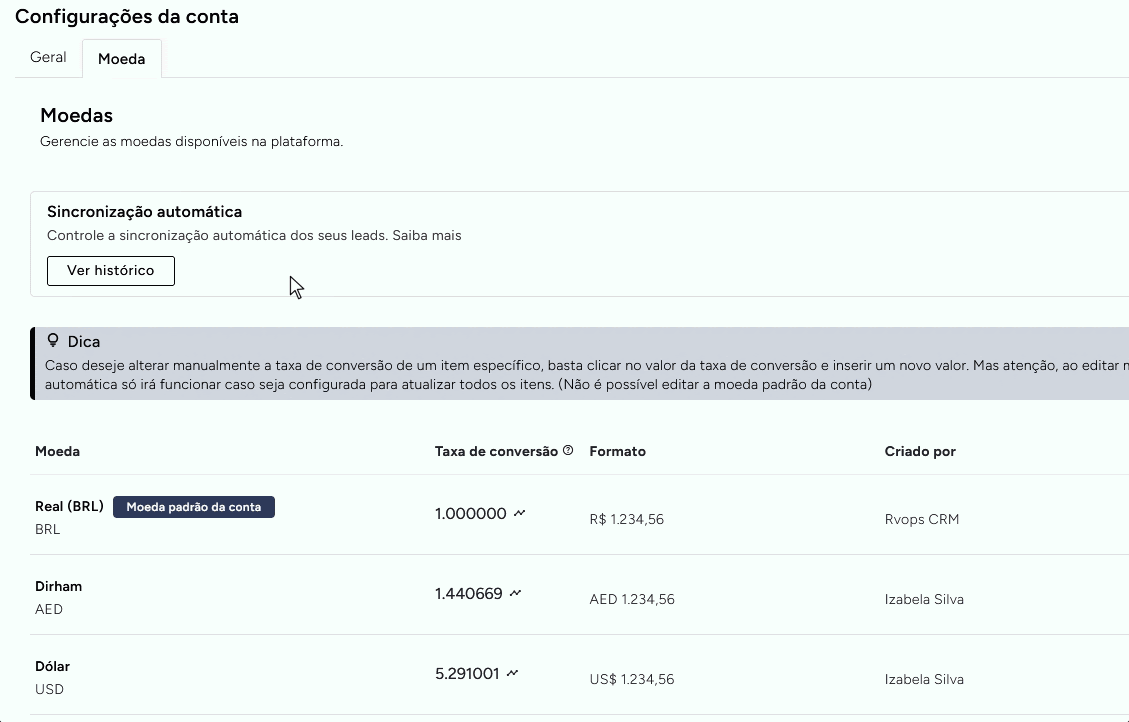This screenshot has width=1129, height=722.
Task: Open the trend icon next to rate 1.000000
Action: pos(519,512)
